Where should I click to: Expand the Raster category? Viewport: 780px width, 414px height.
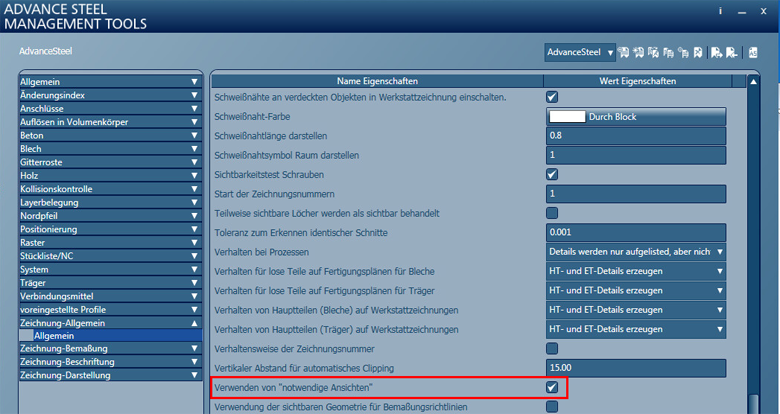pyautogui.click(x=110, y=243)
